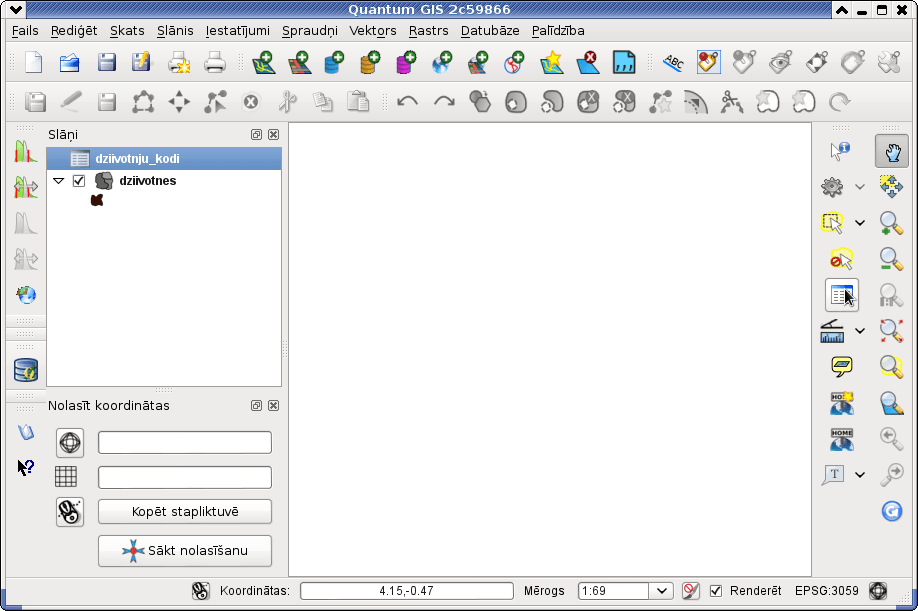Open the measure tool dropdown arrow

click(x=859, y=331)
